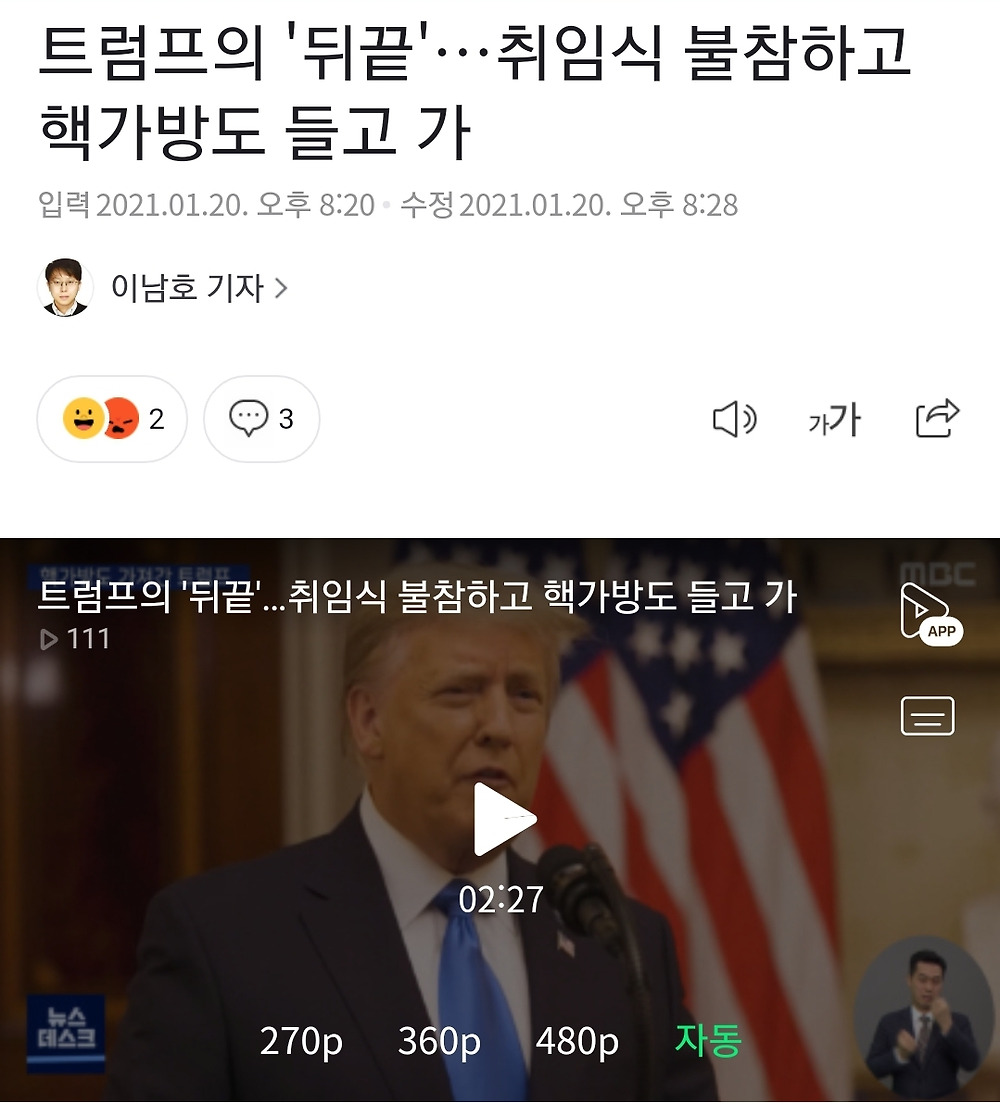Click the 뉴스데스크 program logo
Viewport: 1000px width, 1104px height.
(66, 1031)
